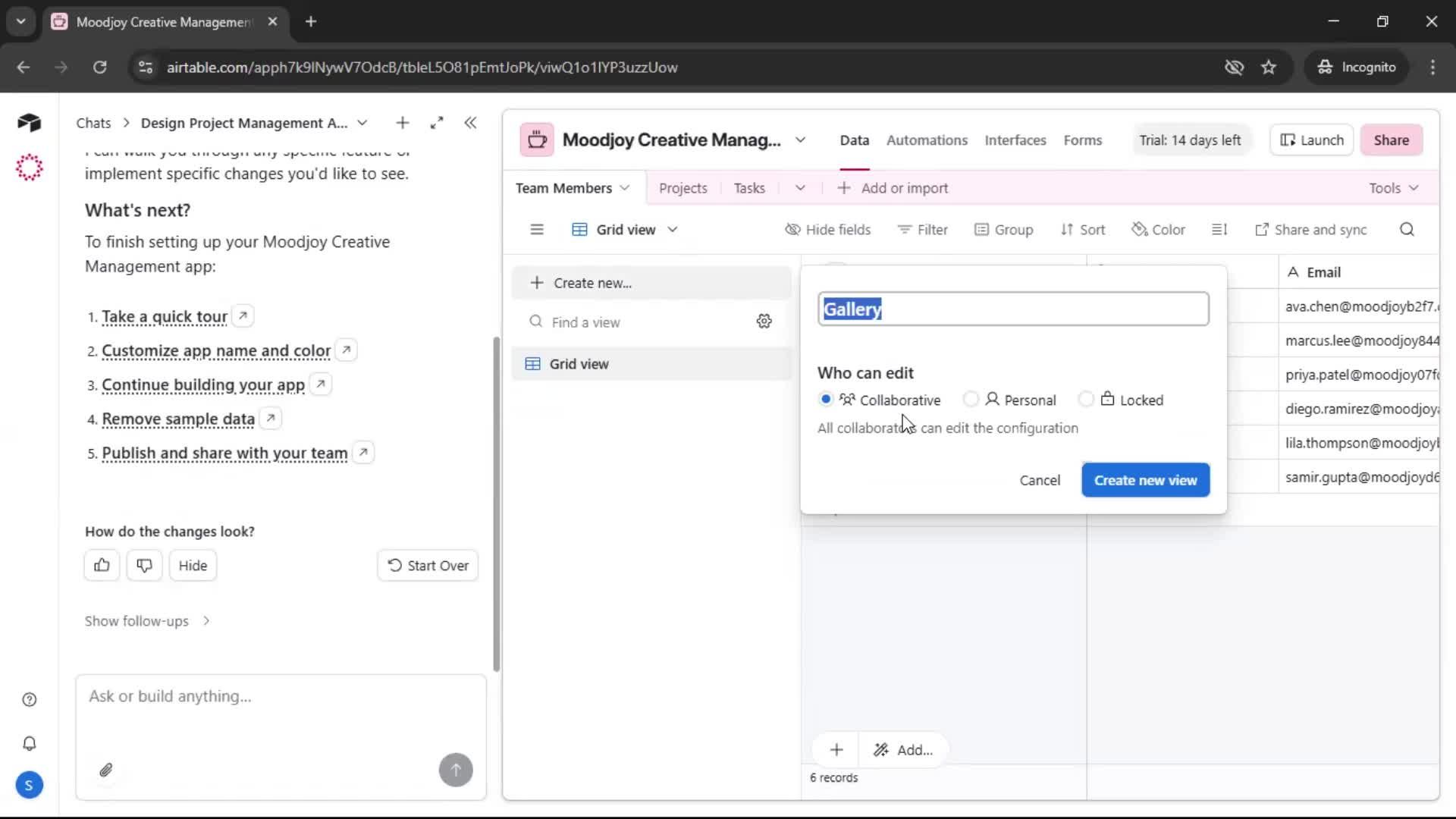This screenshot has width=1456, height=819.
Task: Click the chat panel scrollbar
Action: pyautogui.click(x=497, y=504)
